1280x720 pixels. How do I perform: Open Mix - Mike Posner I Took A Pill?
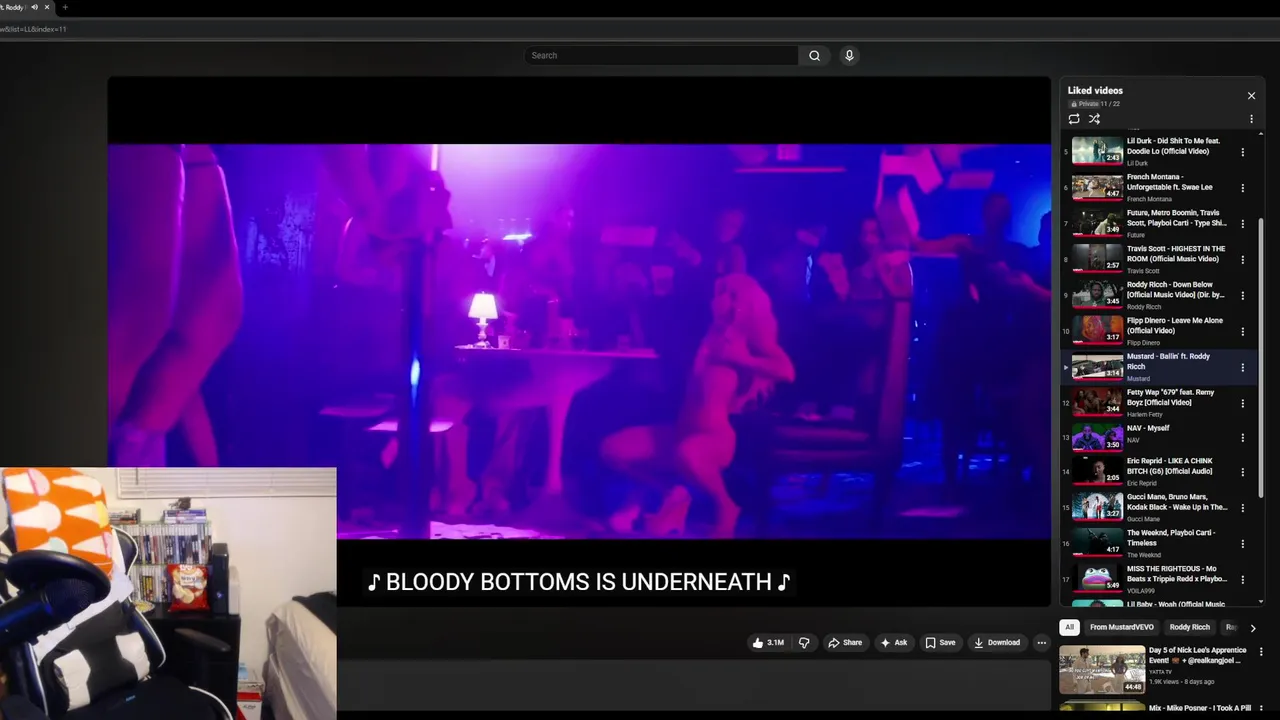[1200, 708]
